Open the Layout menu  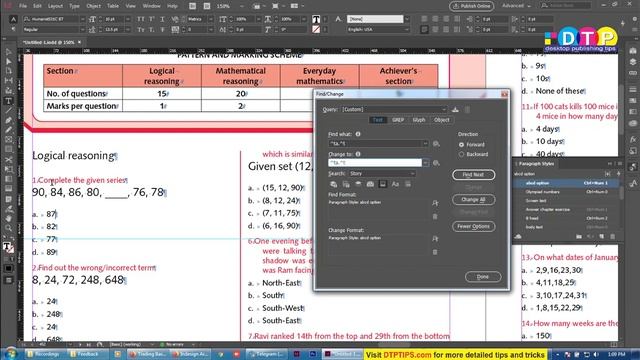[x=55, y=6]
